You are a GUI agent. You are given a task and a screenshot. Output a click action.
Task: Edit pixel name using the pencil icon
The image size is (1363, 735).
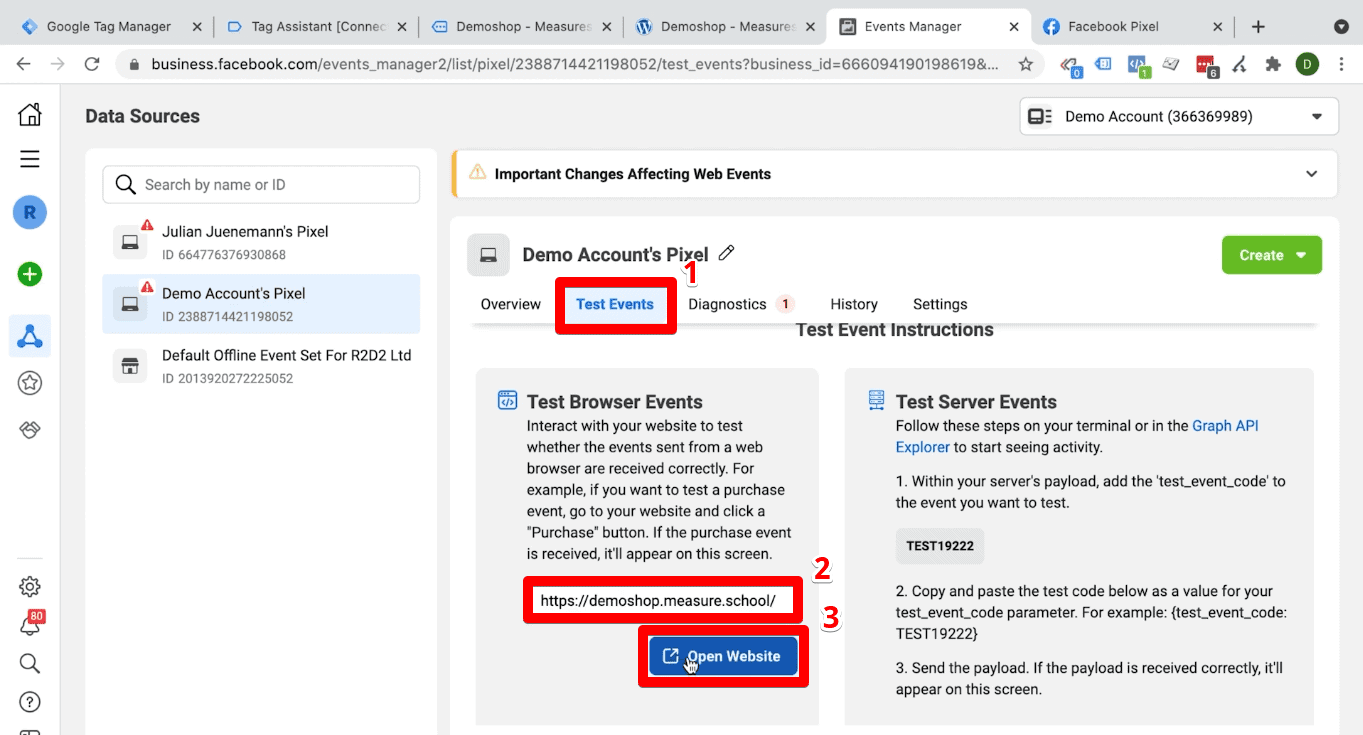click(726, 253)
